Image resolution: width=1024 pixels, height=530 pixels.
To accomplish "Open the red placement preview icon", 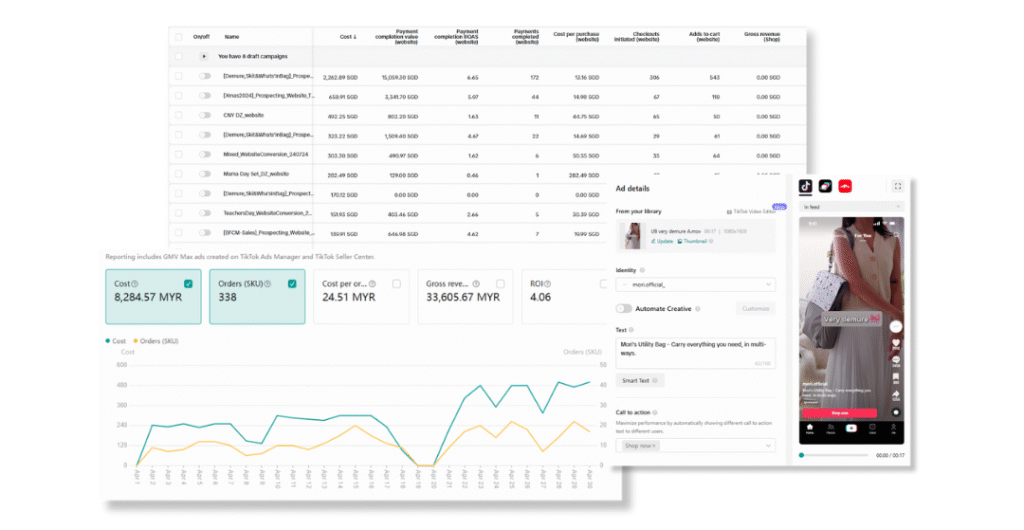I will [845, 187].
